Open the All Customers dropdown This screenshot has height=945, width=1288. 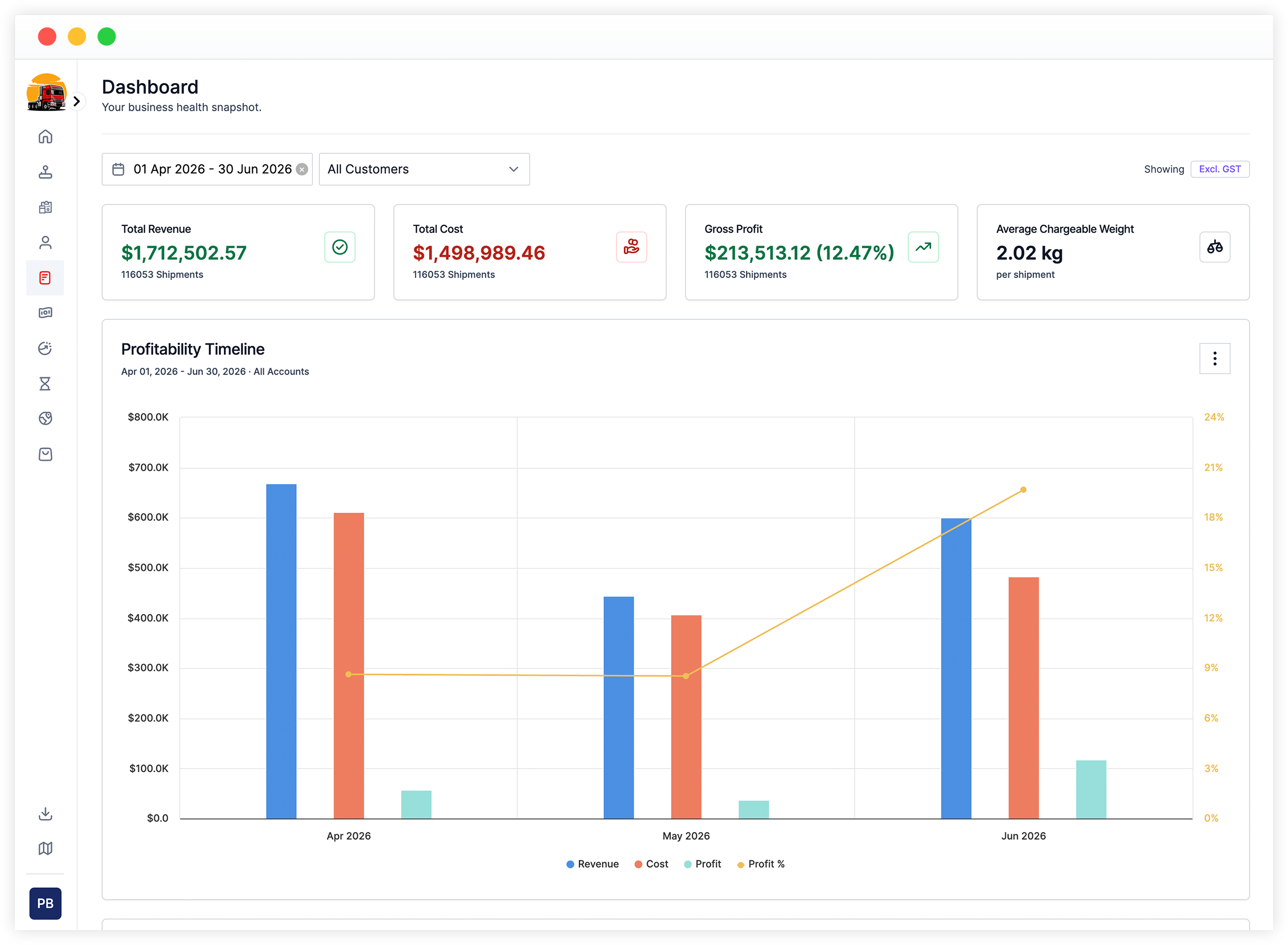click(x=425, y=169)
